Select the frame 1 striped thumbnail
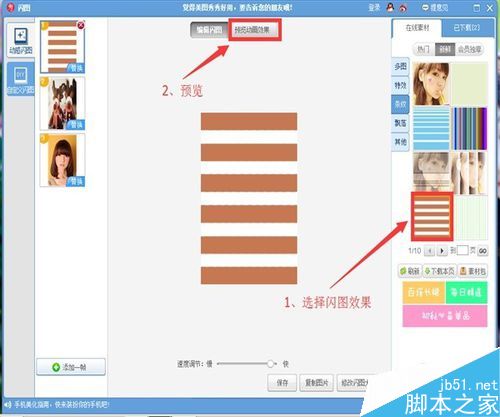This screenshot has width=500, height=417. click(x=62, y=47)
